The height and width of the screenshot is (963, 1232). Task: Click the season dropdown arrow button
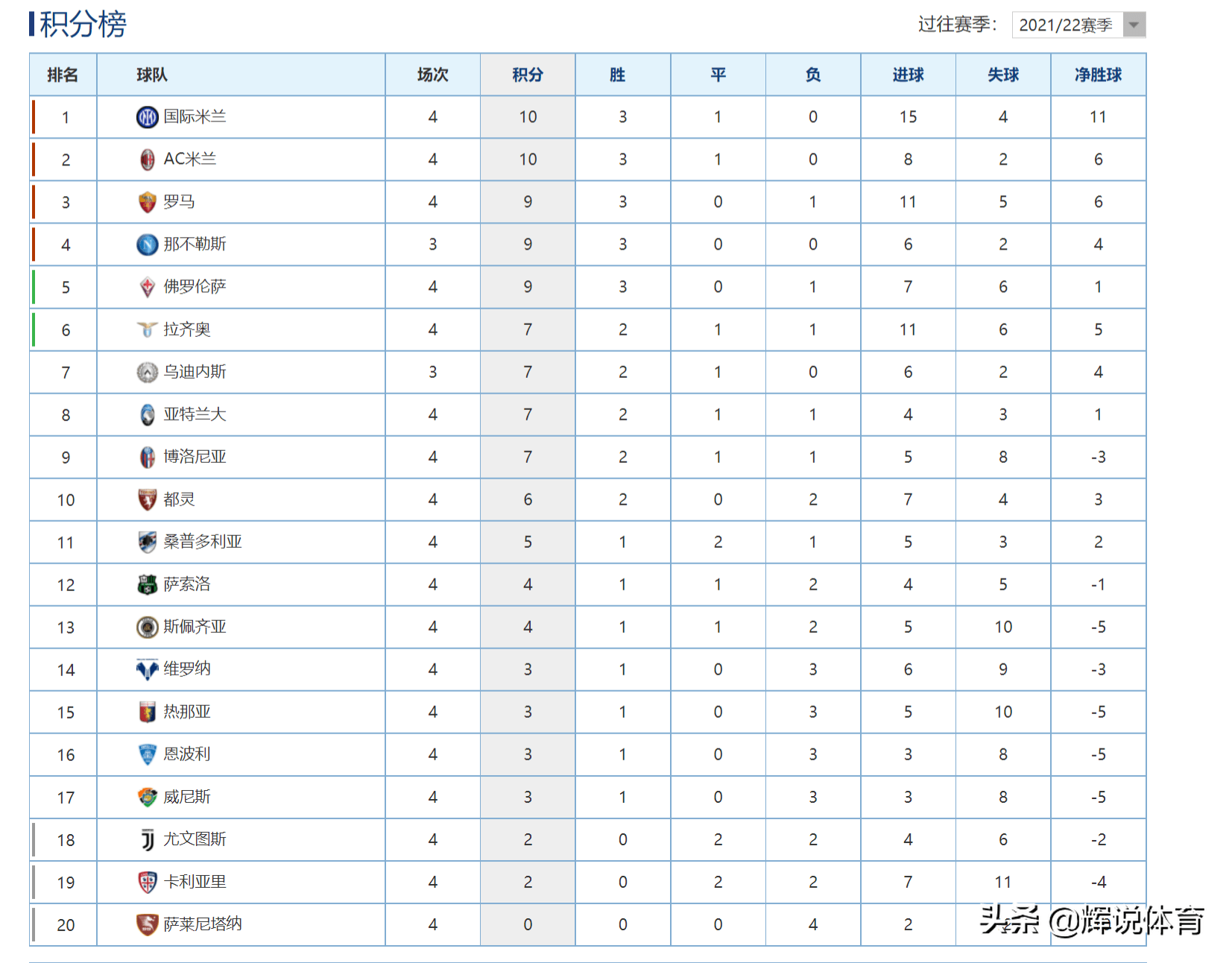1134,25
